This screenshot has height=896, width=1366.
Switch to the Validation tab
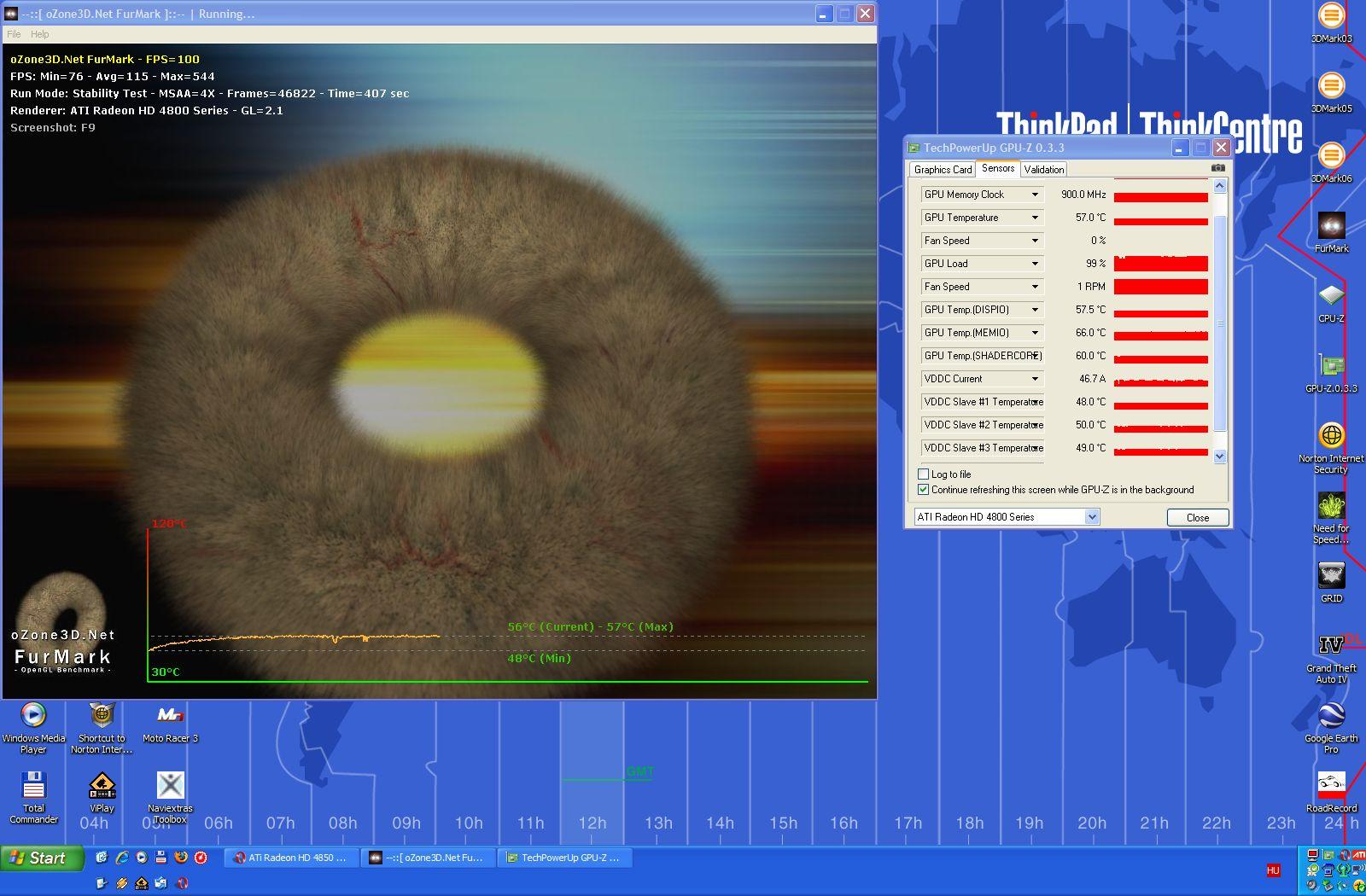coord(1044,170)
